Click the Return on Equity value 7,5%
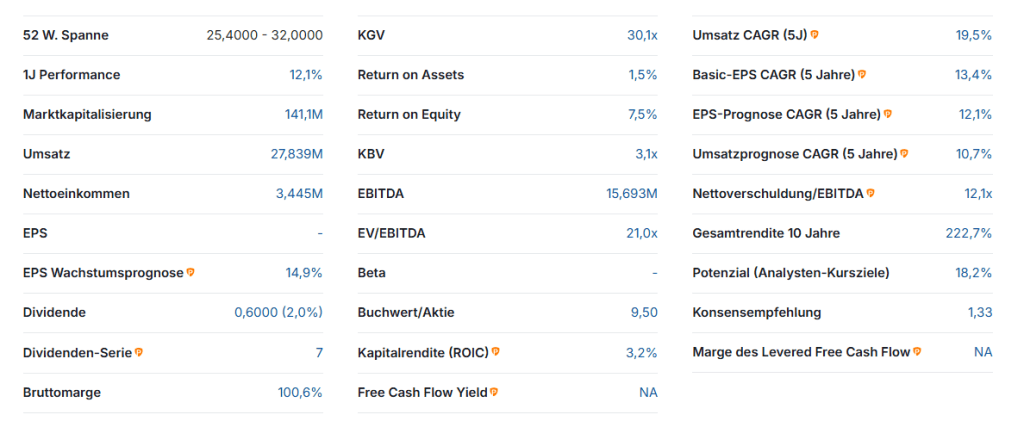This screenshot has height=421, width=1024. coord(642,114)
